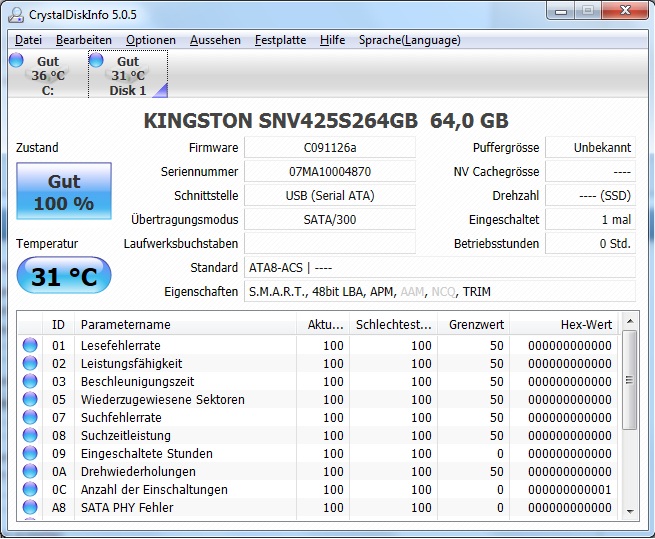655x539 pixels.
Task: Select the Suchzeitleistung parameter name
Action: (x=126, y=435)
